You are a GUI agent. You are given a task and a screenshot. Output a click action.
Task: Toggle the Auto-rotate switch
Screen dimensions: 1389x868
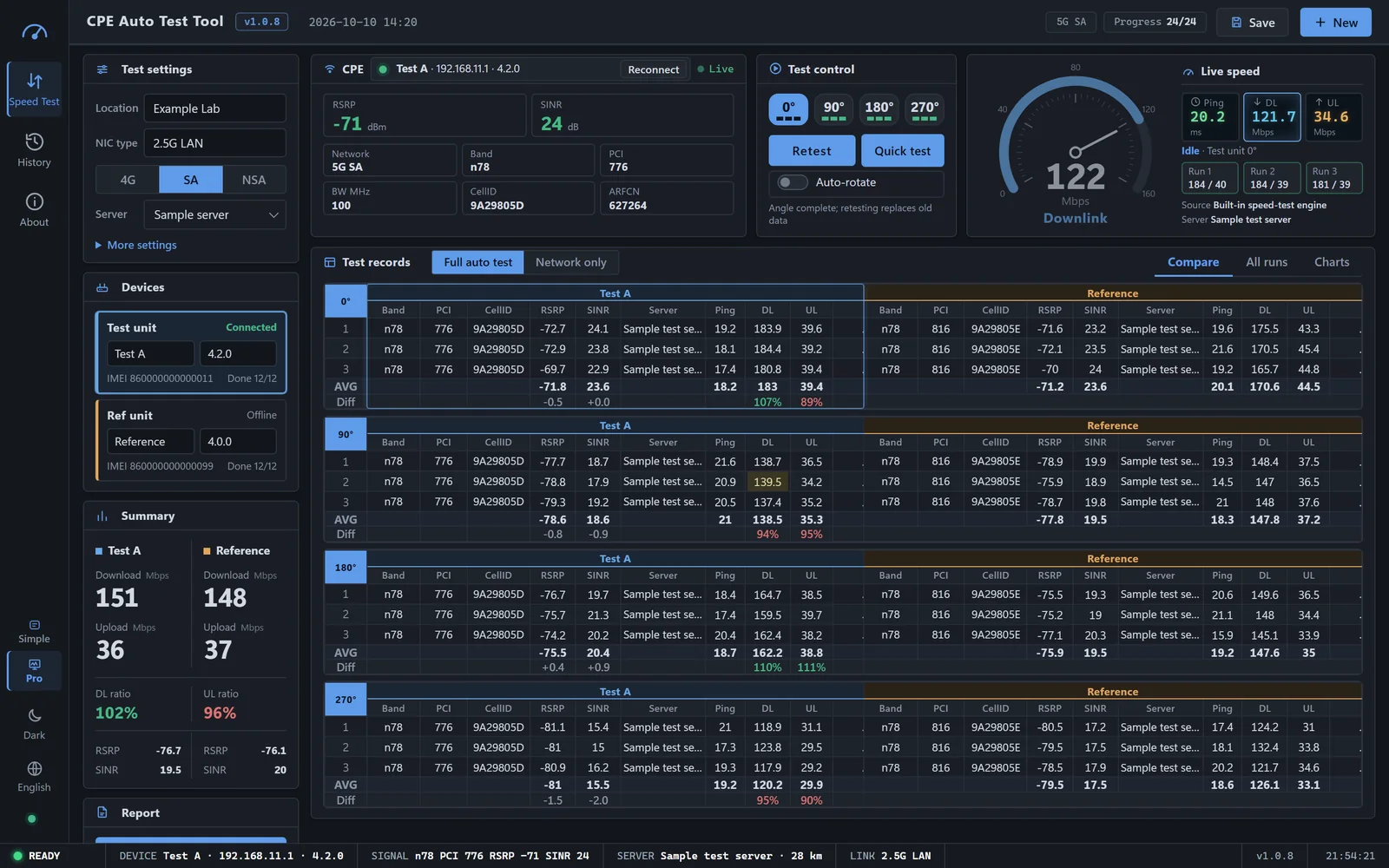[x=793, y=182]
